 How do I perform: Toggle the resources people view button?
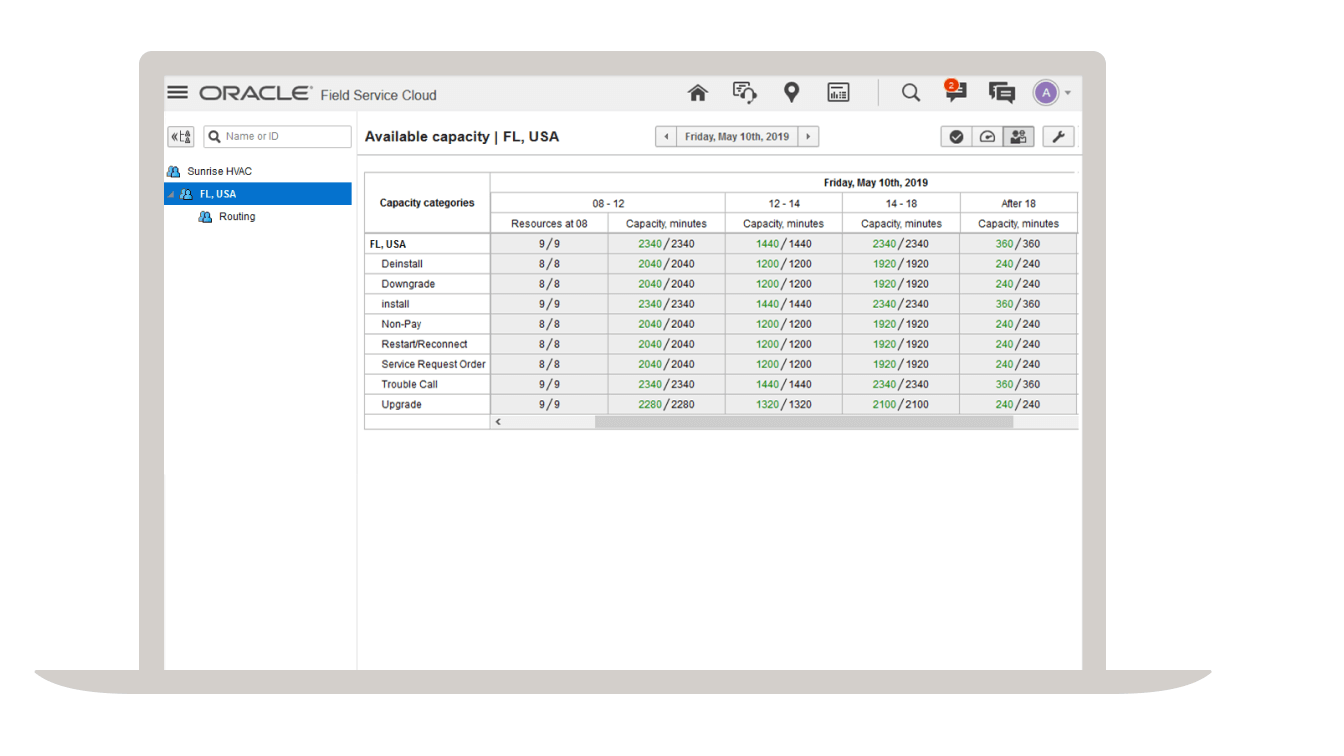pyautogui.click(x=1018, y=136)
